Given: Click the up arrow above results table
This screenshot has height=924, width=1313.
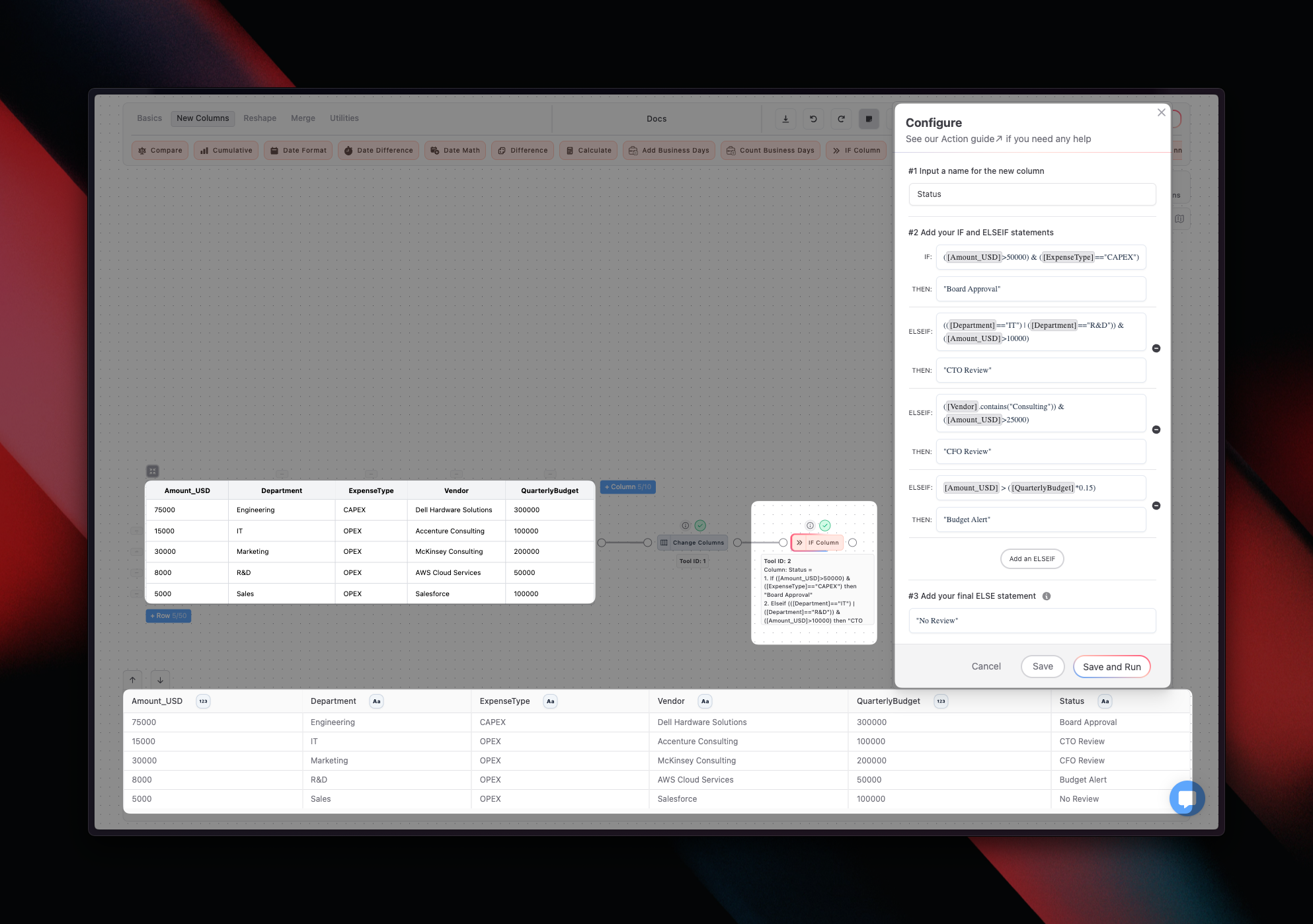Looking at the screenshot, I should tap(133, 679).
